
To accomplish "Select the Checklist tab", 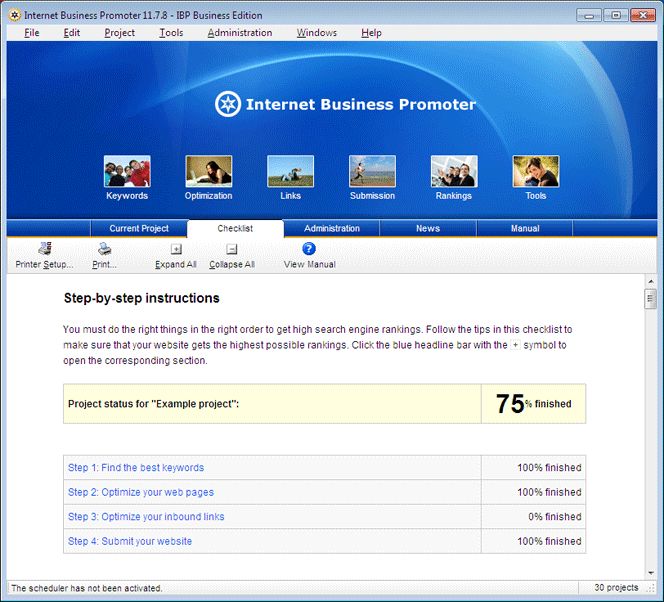I will pyautogui.click(x=235, y=228).
